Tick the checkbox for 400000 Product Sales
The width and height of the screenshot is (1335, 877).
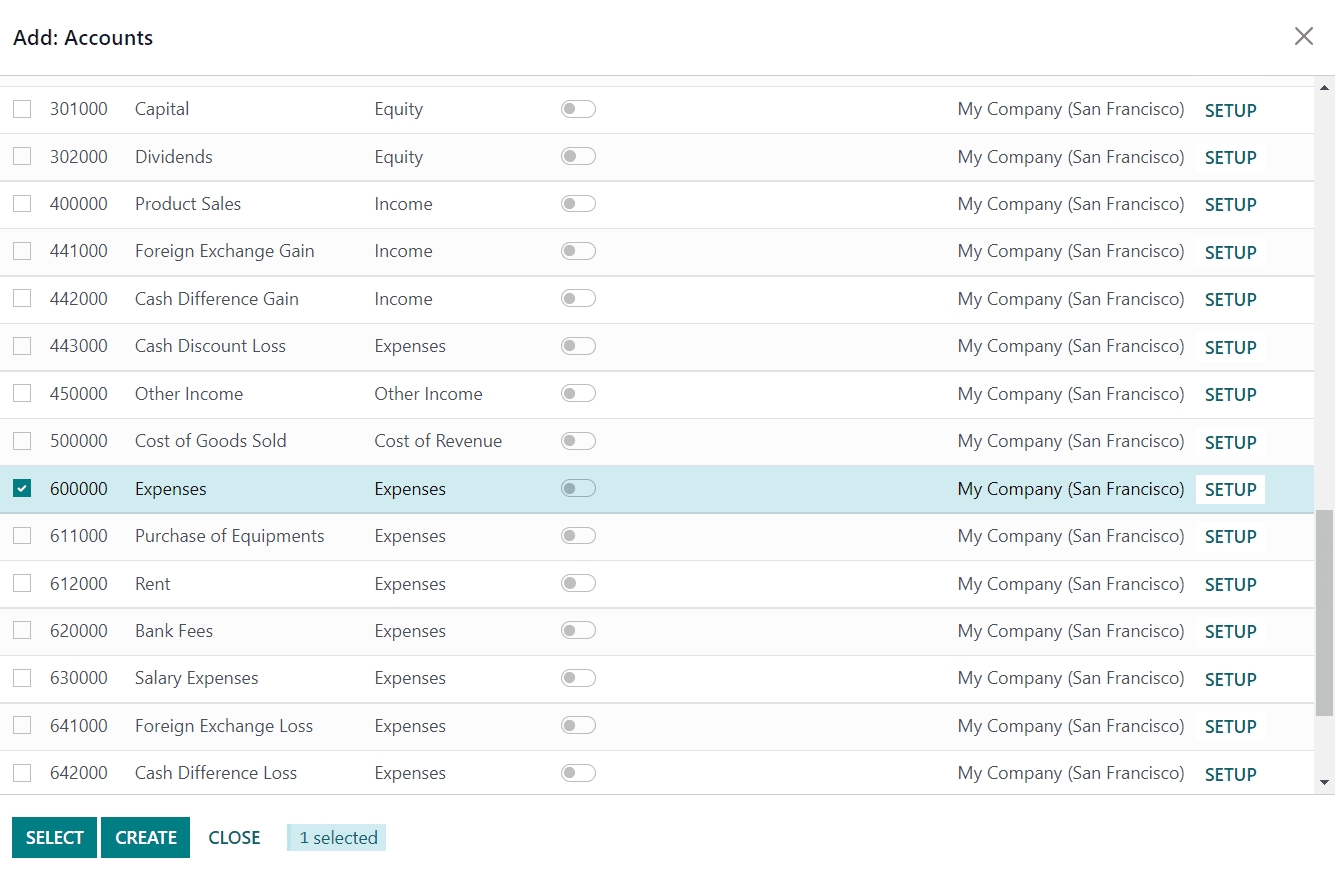coord(22,204)
